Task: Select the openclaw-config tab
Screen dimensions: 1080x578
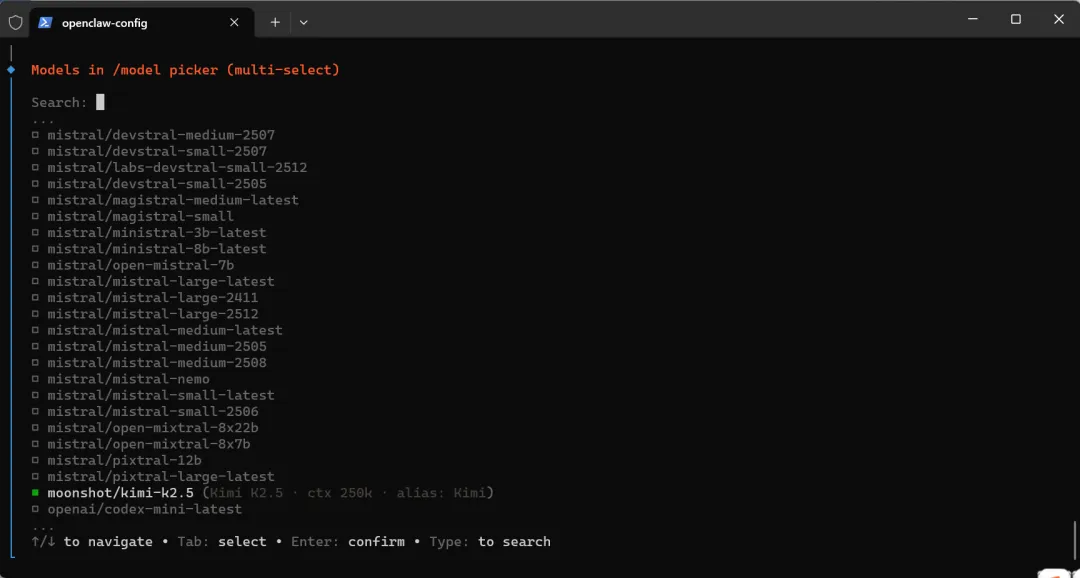Action: [140, 23]
